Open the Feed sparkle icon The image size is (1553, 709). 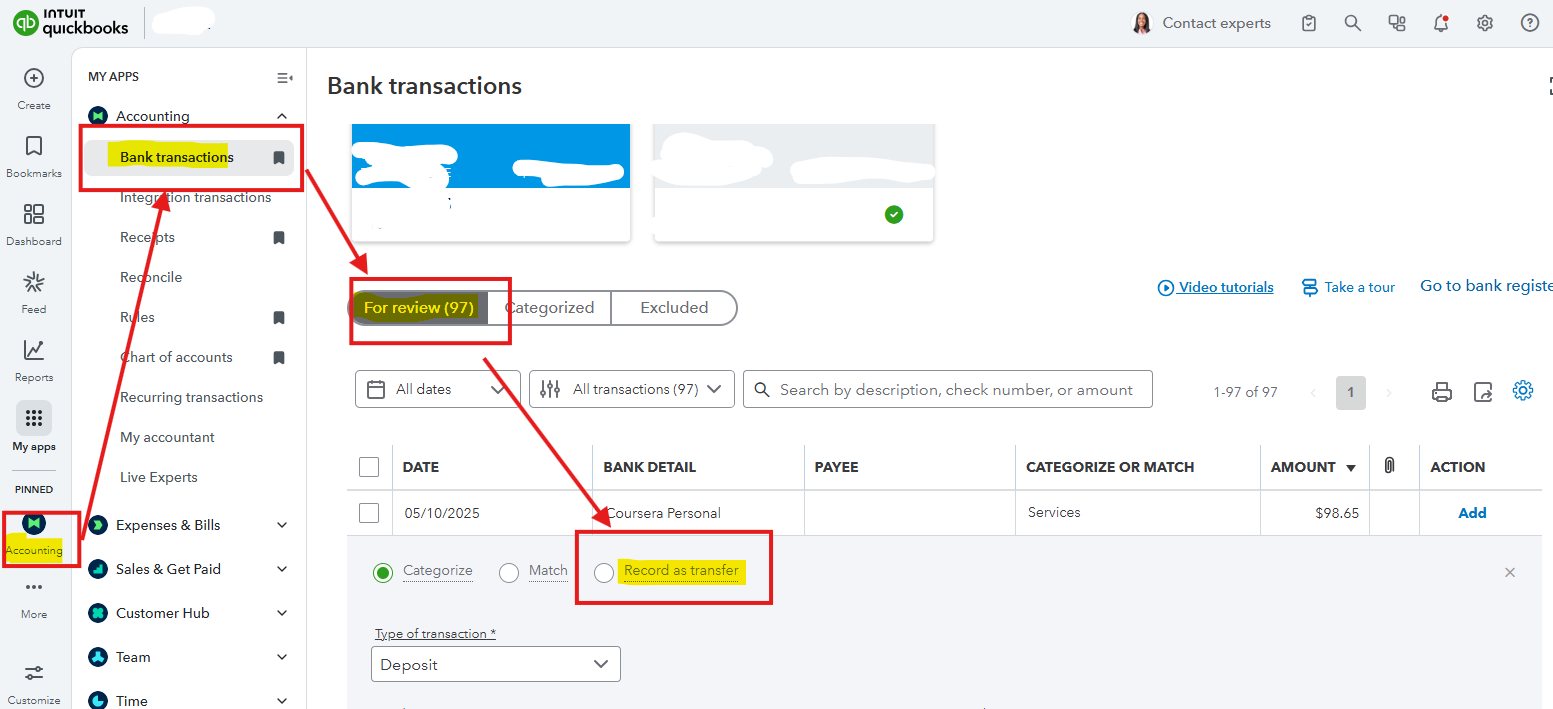[x=34, y=282]
